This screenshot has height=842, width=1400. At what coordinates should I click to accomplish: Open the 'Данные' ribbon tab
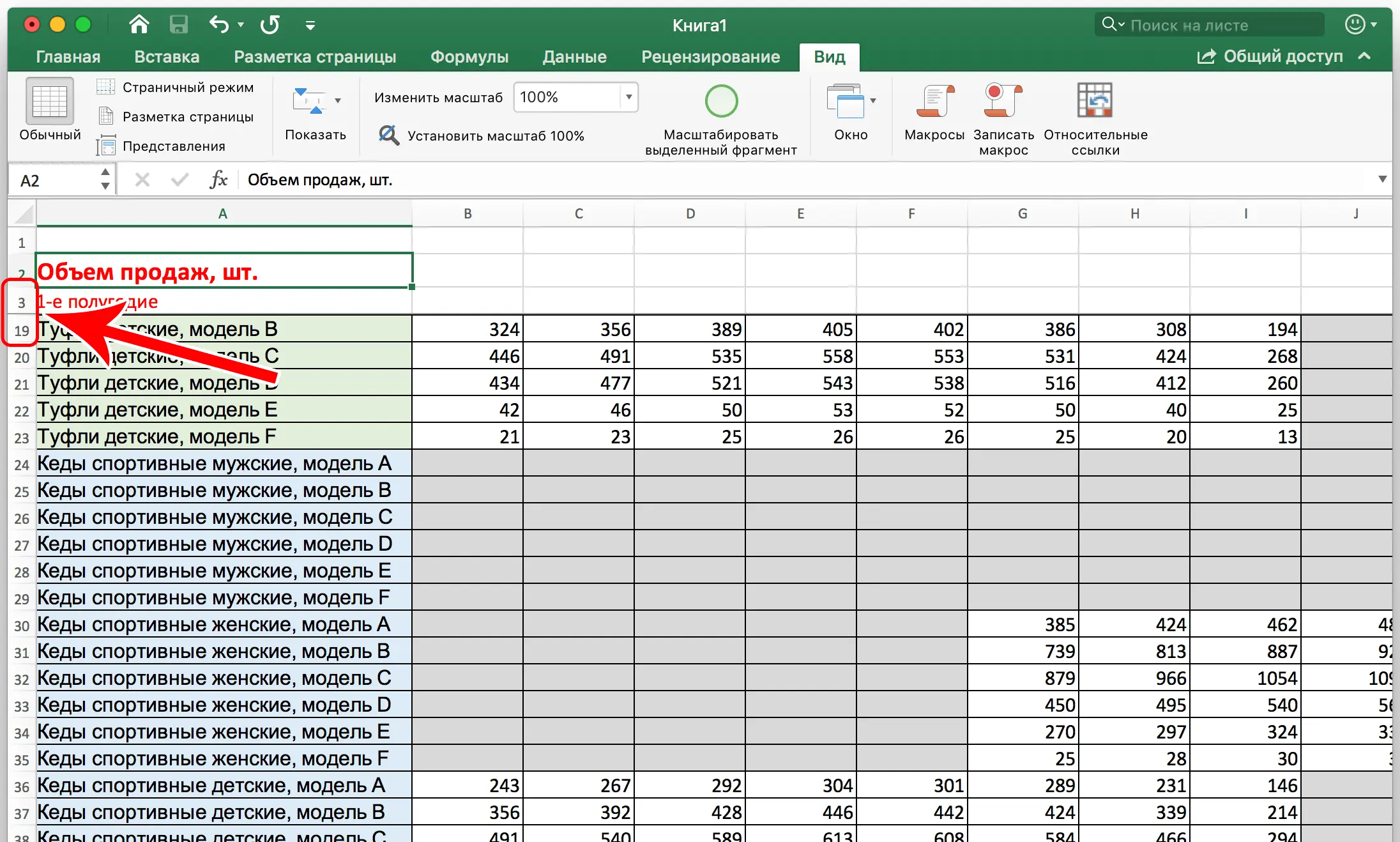pyautogui.click(x=575, y=57)
